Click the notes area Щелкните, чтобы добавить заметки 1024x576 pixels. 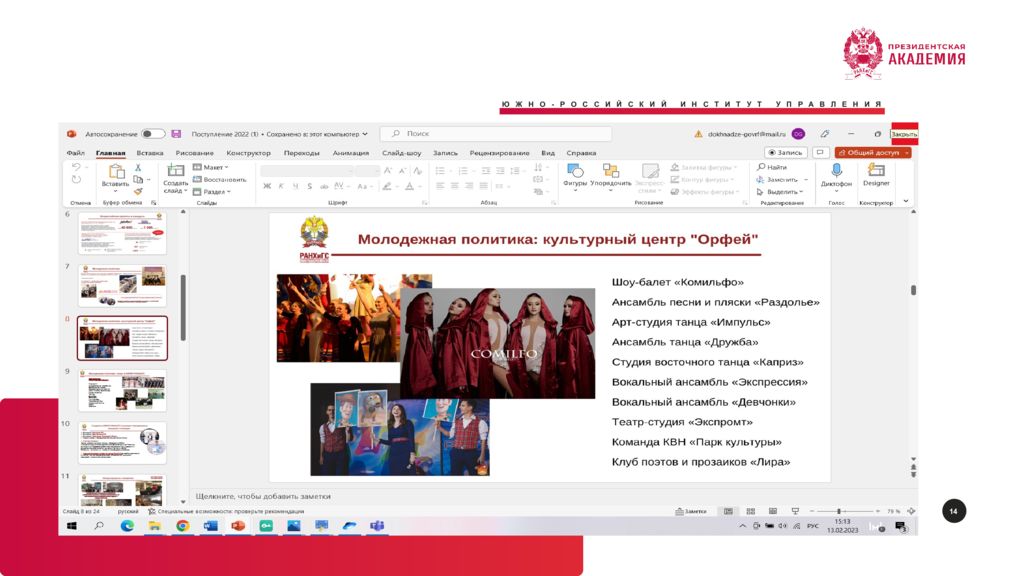(263, 496)
